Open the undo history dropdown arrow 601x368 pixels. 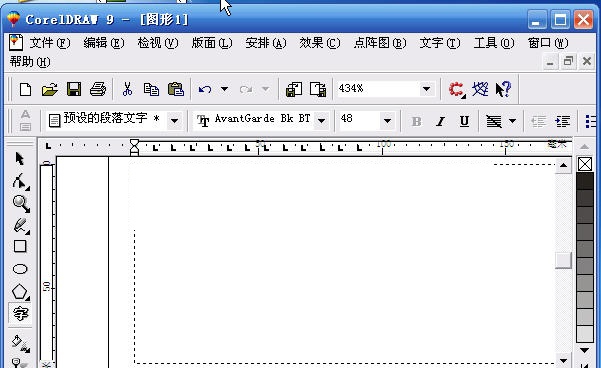[x=224, y=90]
